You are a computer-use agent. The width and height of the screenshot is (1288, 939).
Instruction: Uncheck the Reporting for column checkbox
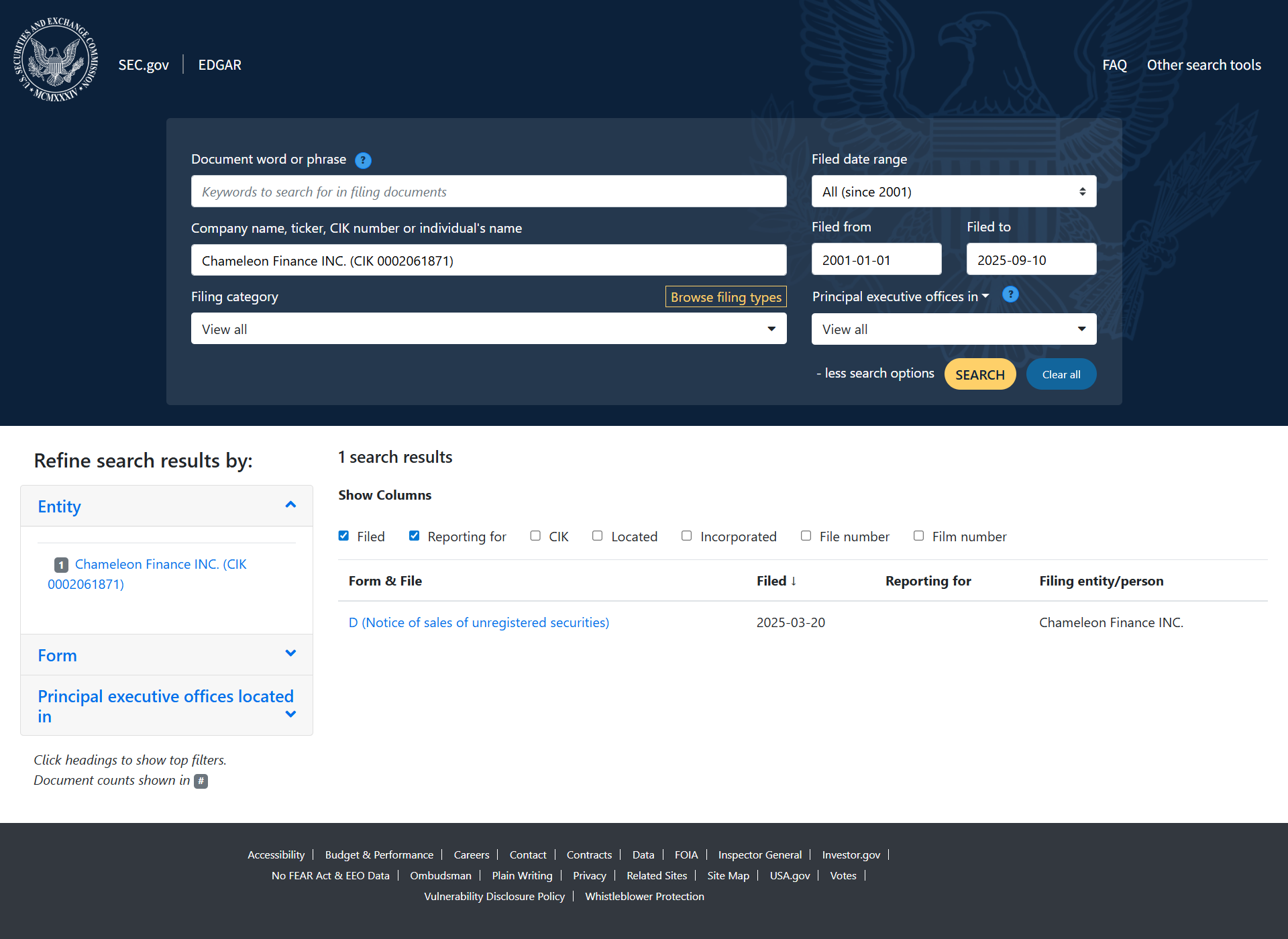coord(414,536)
